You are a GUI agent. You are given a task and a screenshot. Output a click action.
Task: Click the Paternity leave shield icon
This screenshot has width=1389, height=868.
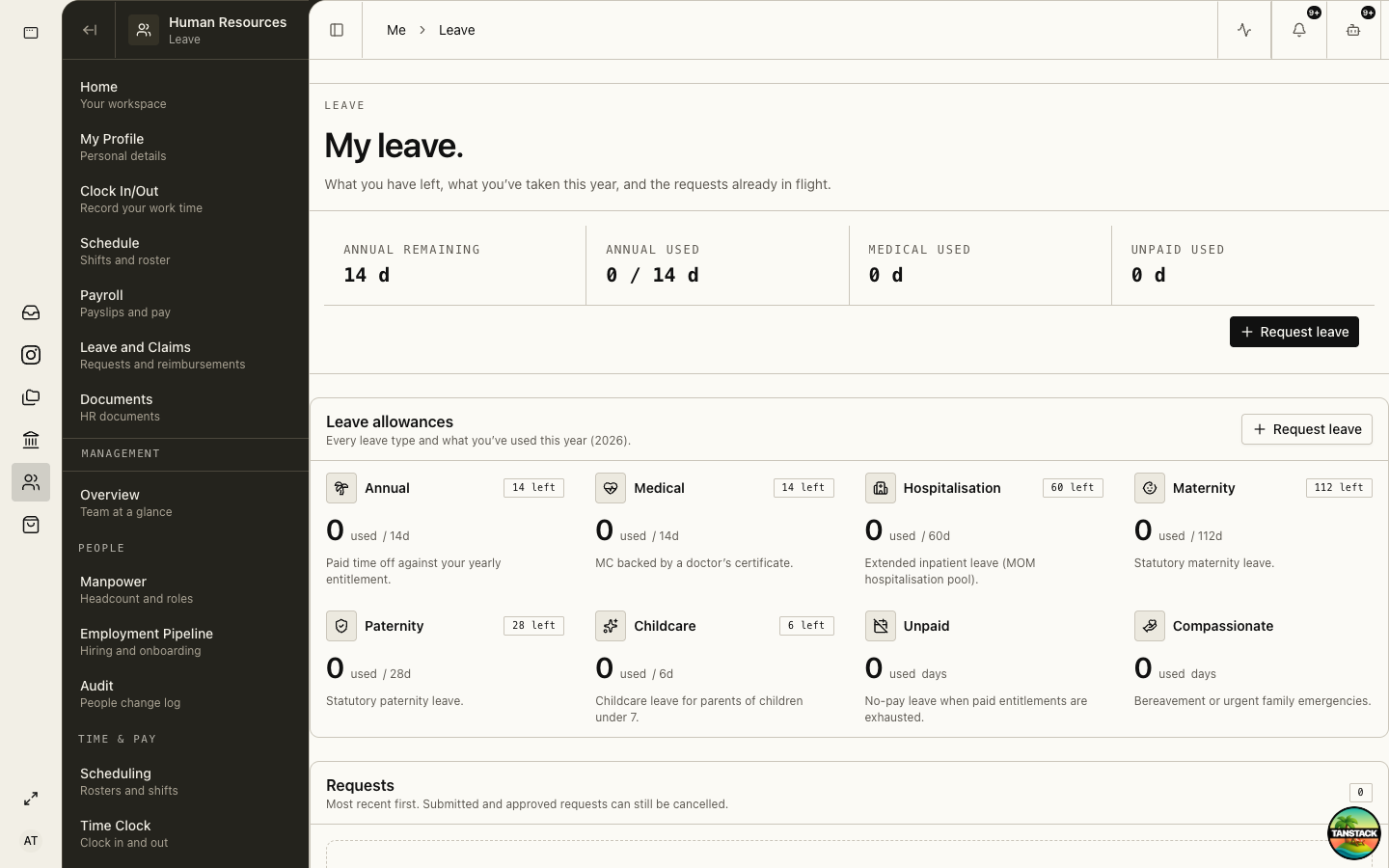[x=341, y=626]
